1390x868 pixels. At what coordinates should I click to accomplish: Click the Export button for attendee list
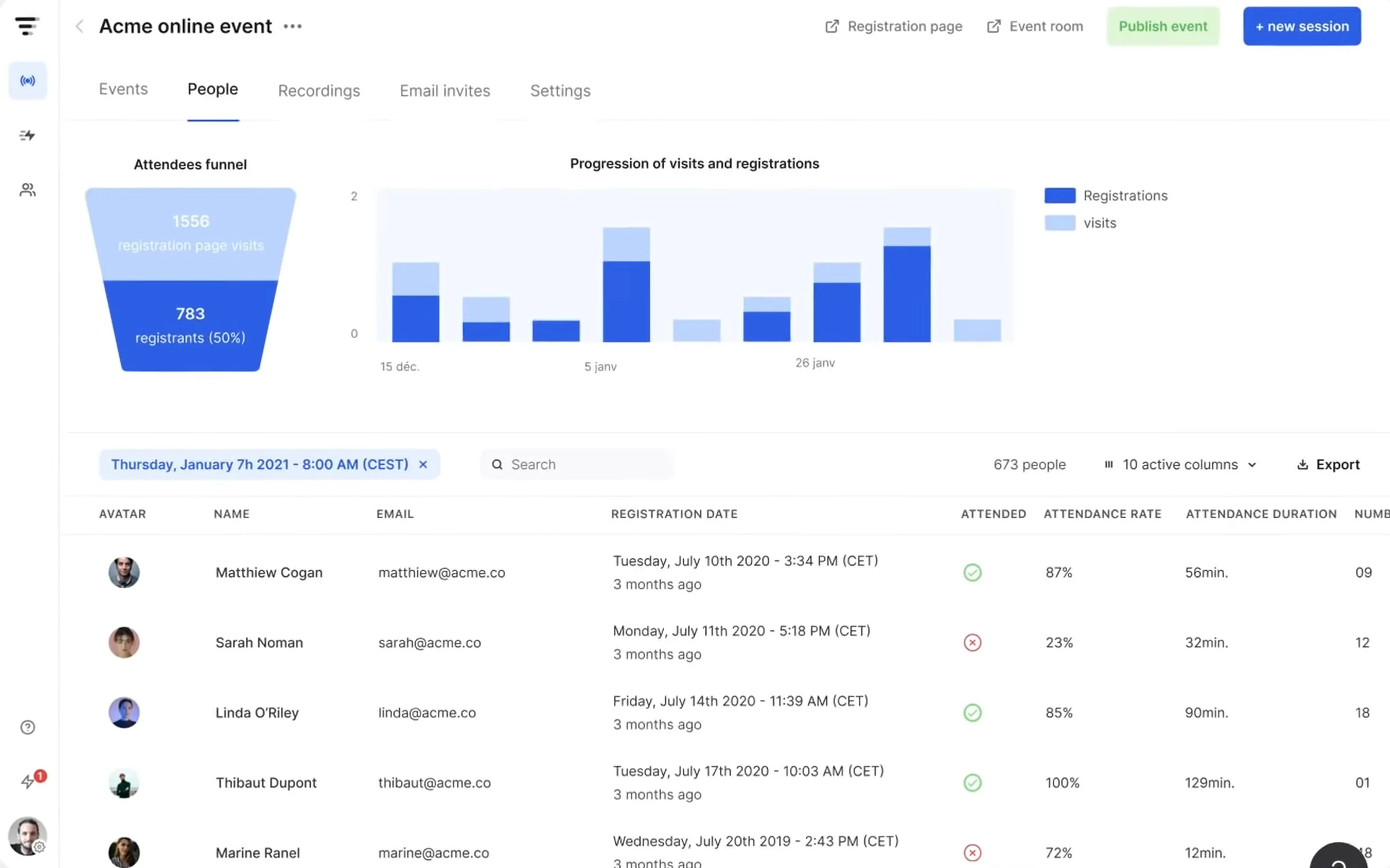[x=1328, y=464]
